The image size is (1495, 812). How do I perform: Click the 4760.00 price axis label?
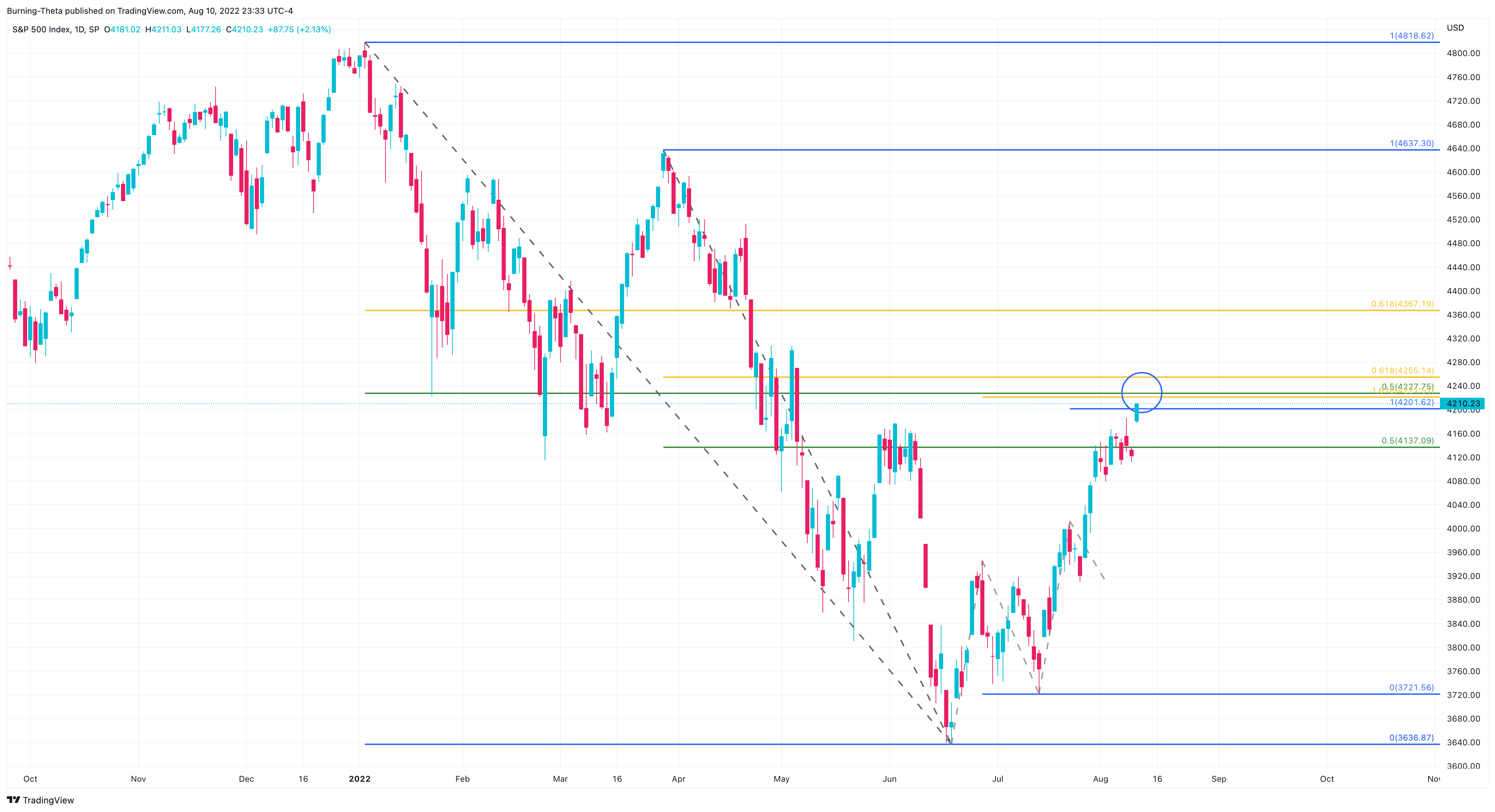1463,77
